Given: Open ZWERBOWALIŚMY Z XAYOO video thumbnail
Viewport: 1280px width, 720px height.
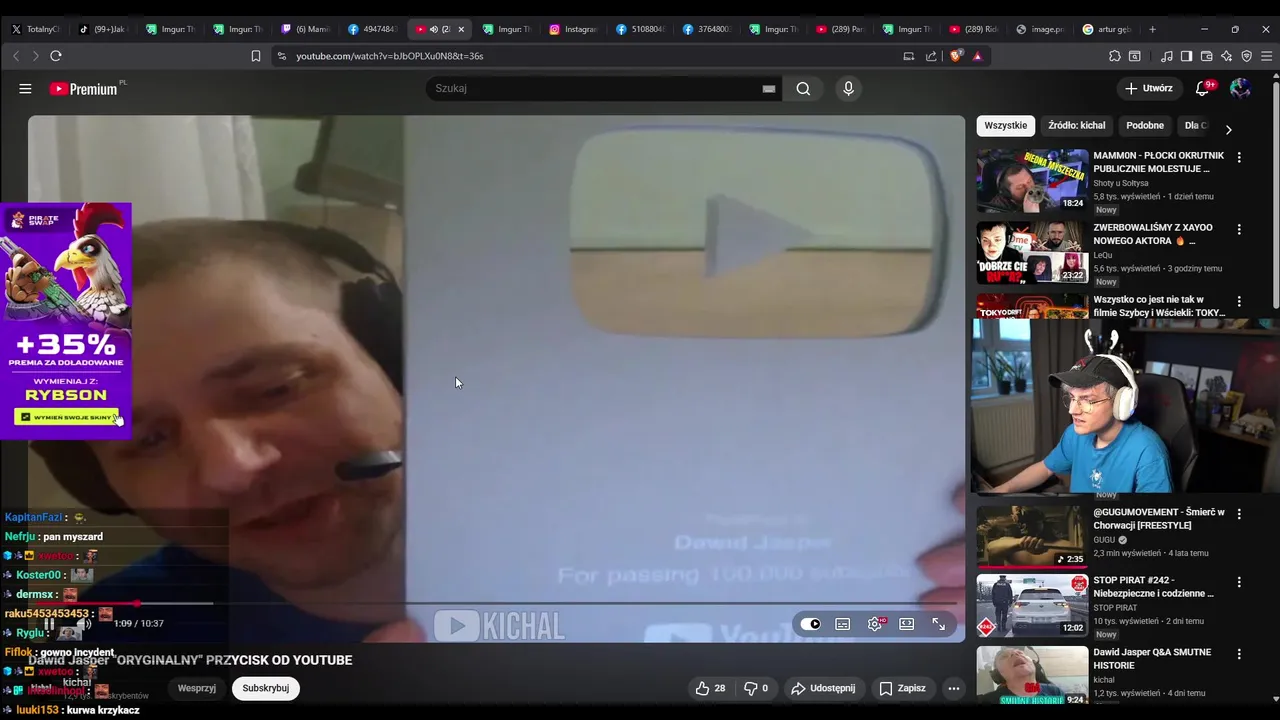Looking at the screenshot, I should [1032, 252].
